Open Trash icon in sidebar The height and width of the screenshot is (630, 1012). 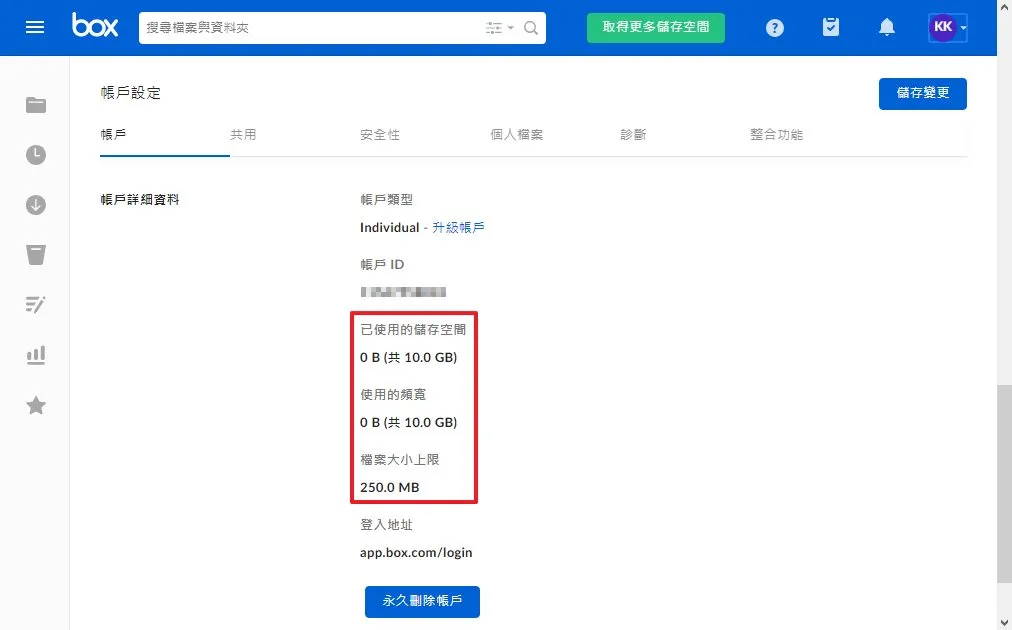[35, 255]
